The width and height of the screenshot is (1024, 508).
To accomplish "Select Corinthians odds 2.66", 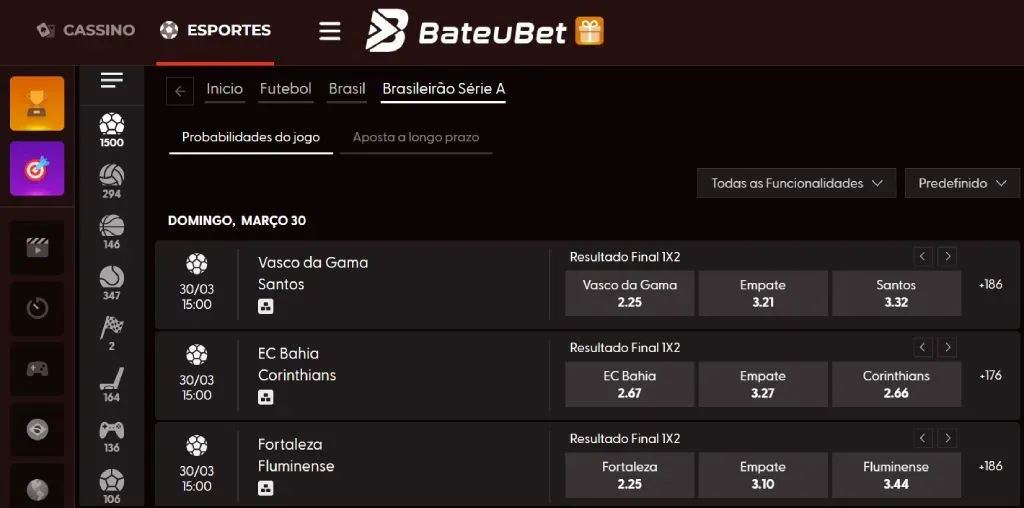I will click(896, 384).
